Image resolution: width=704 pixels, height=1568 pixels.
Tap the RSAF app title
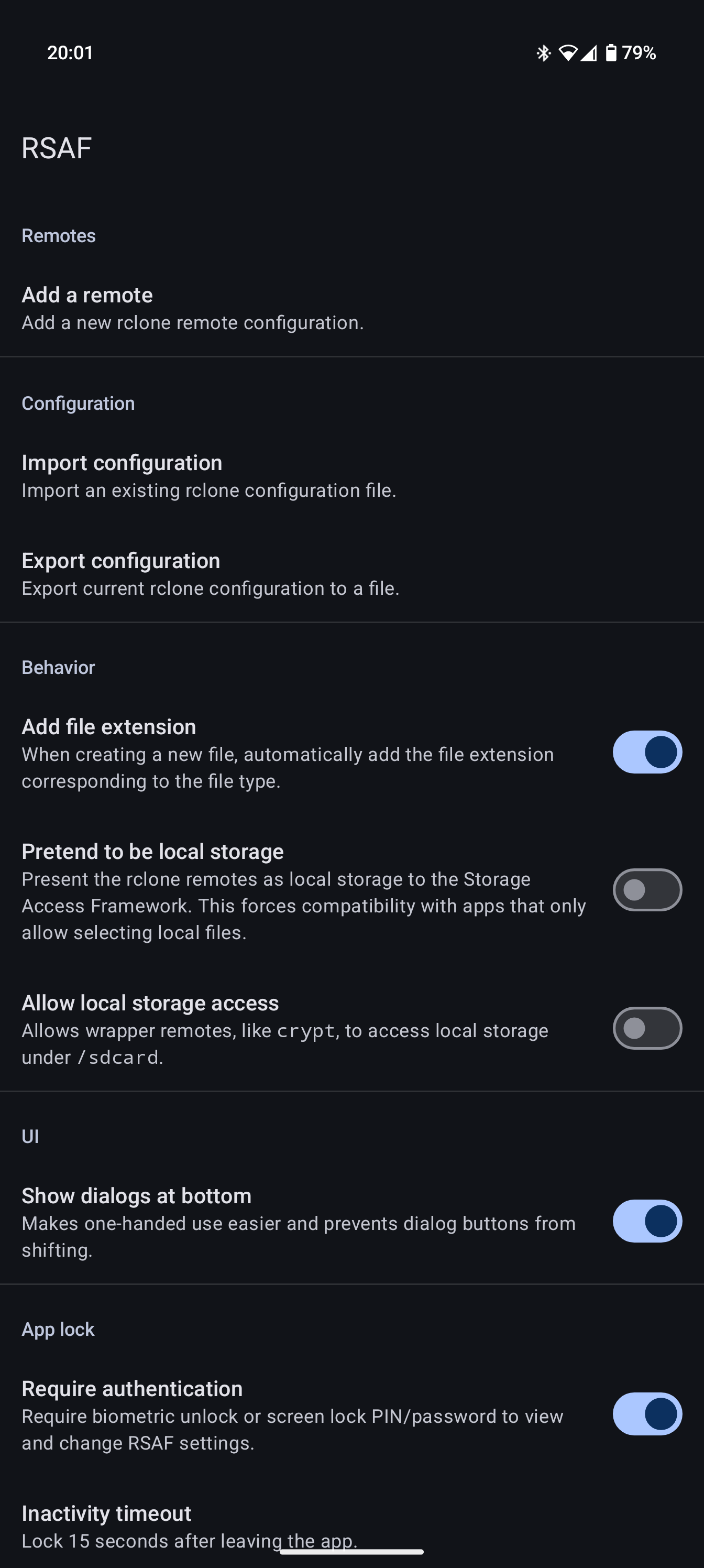tap(57, 148)
